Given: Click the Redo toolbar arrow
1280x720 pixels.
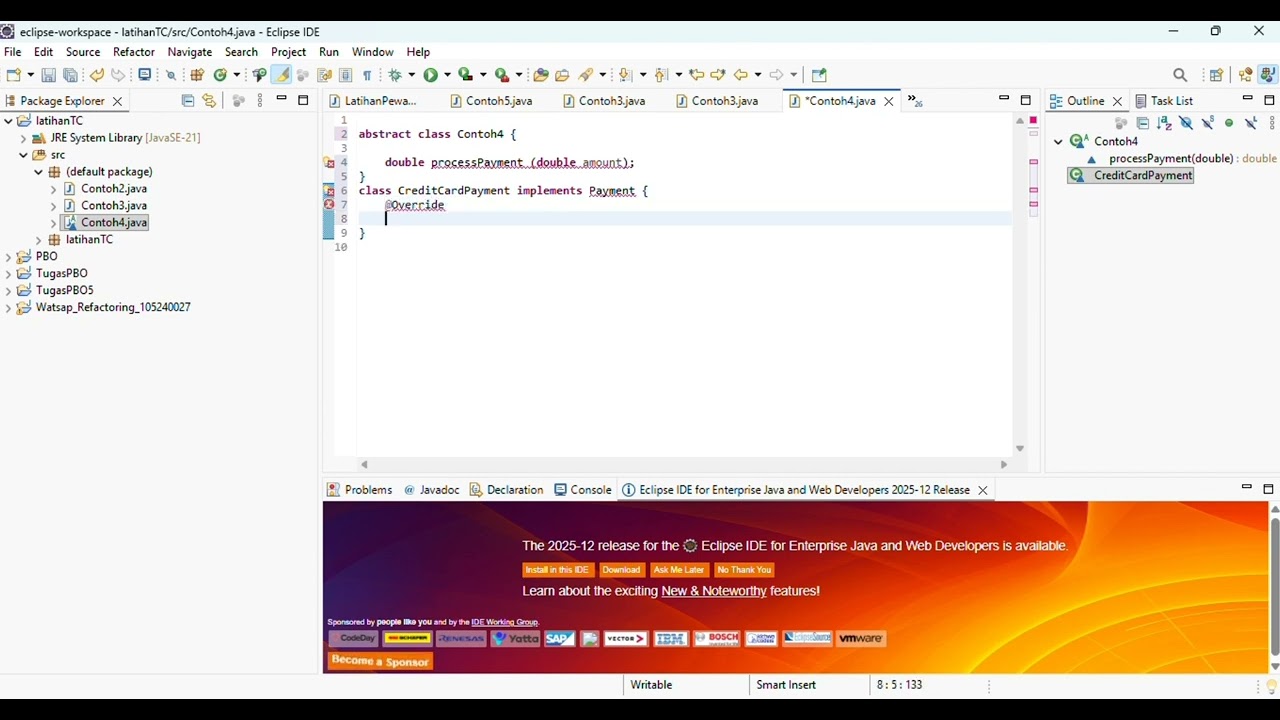Looking at the screenshot, I should [x=118, y=75].
